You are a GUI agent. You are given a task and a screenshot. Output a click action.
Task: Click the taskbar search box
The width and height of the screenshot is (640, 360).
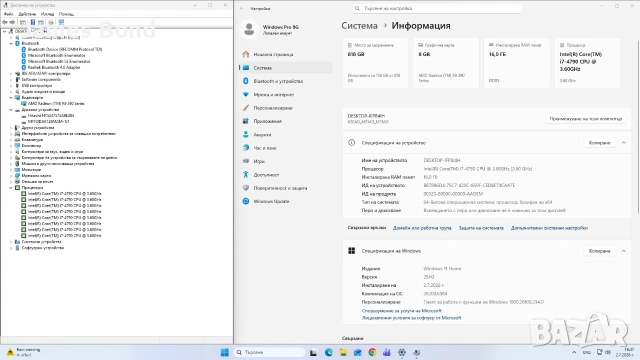[x=269, y=352]
